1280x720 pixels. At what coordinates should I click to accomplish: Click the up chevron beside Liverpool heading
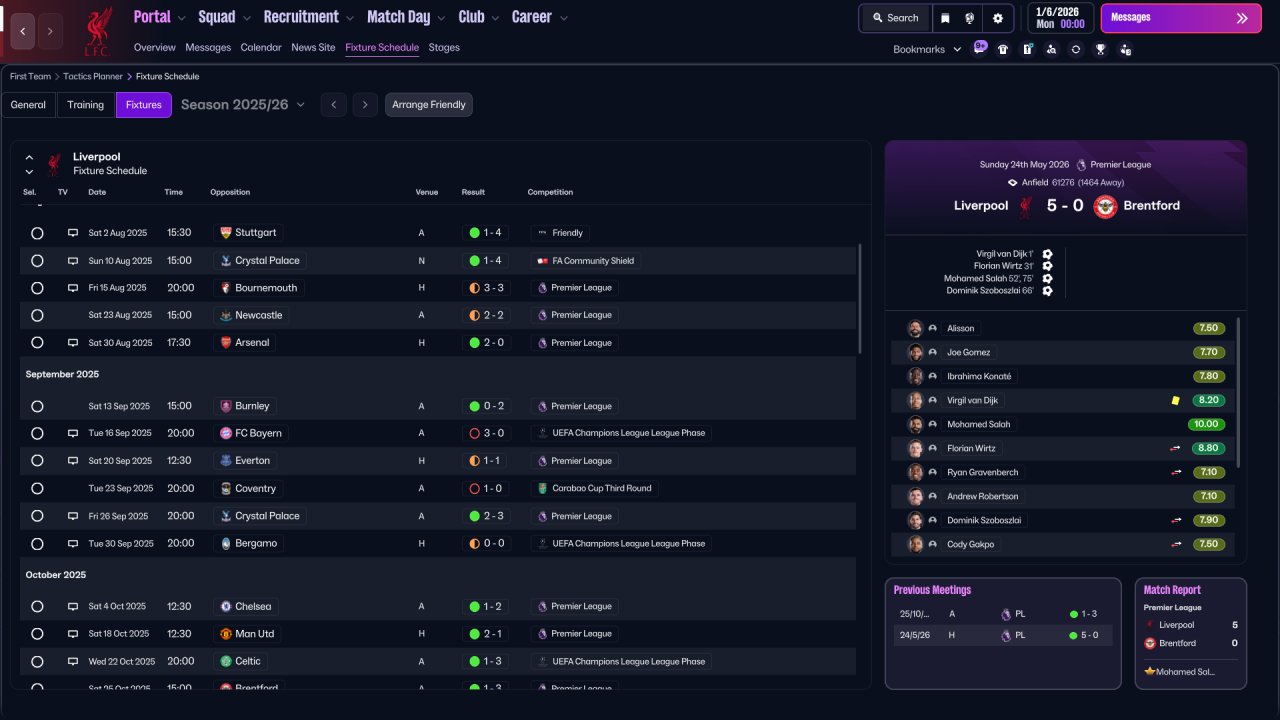coord(29,158)
